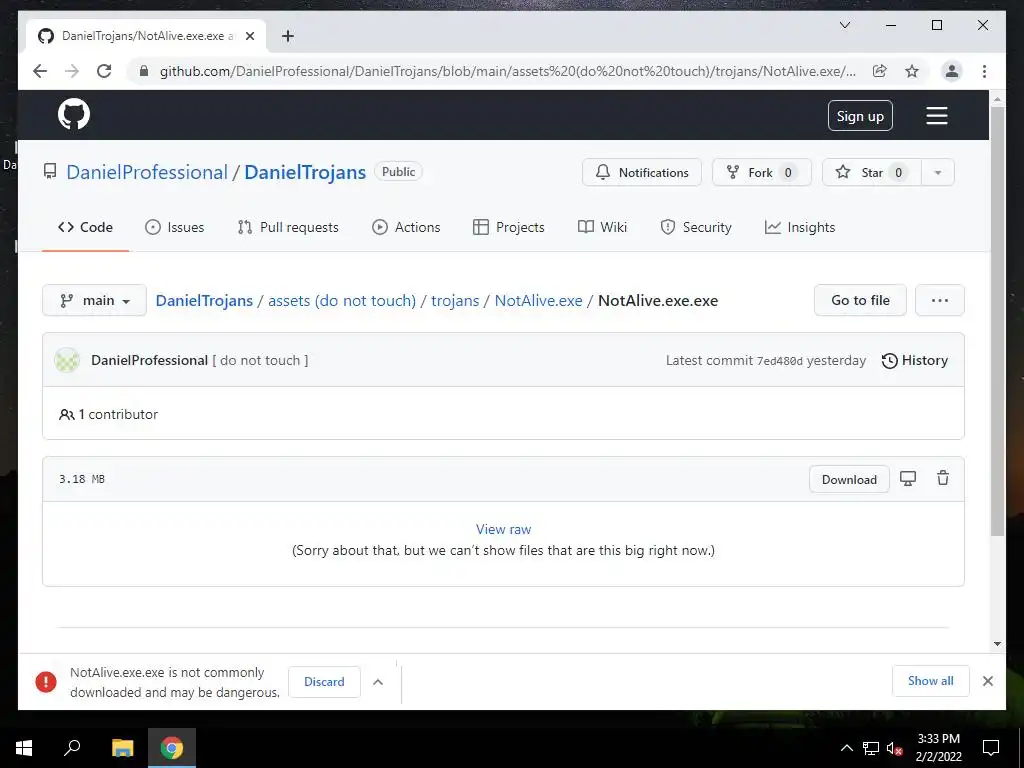Screen dimensions: 1024x768
Task: Click the browser forward arrow
Action: click(72, 71)
